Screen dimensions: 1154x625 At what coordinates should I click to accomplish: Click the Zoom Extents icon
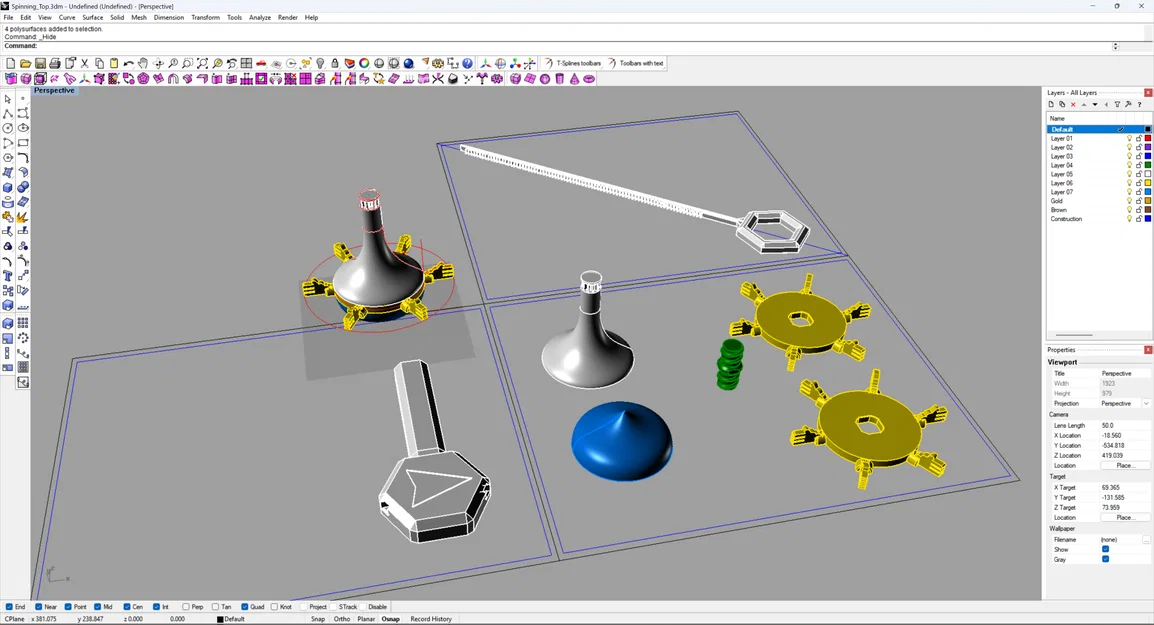coord(202,63)
